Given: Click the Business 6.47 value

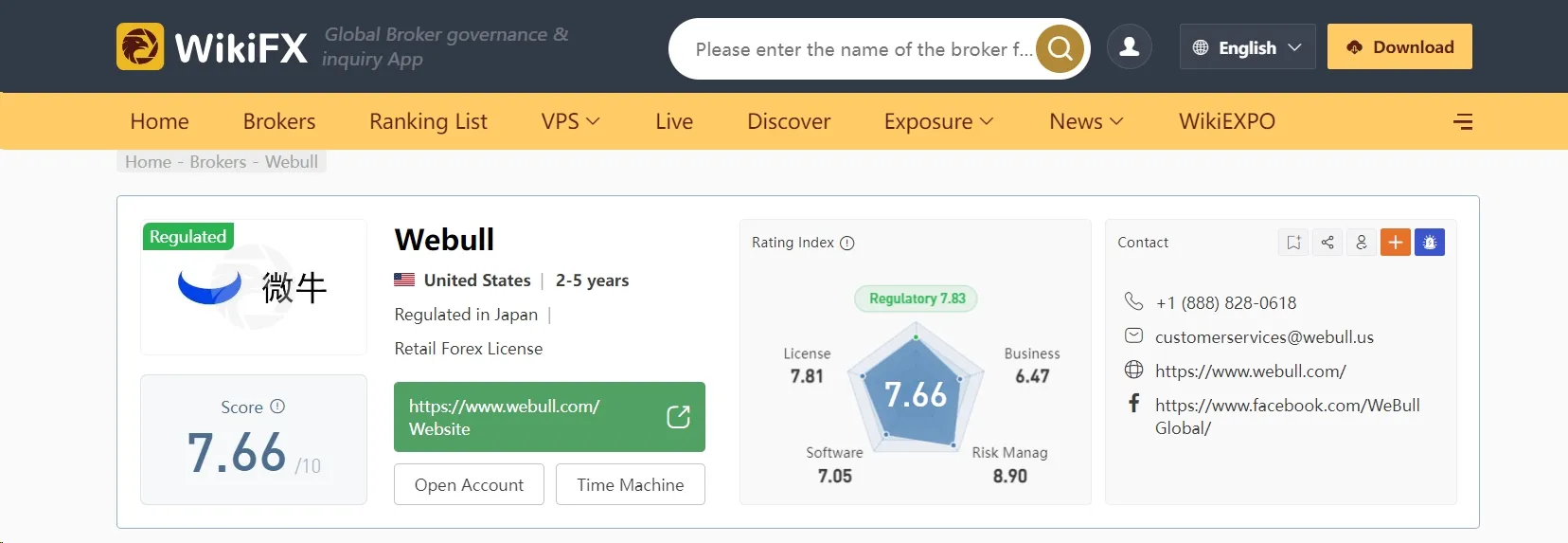Looking at the screenshot, I should tap(1032, 376).
